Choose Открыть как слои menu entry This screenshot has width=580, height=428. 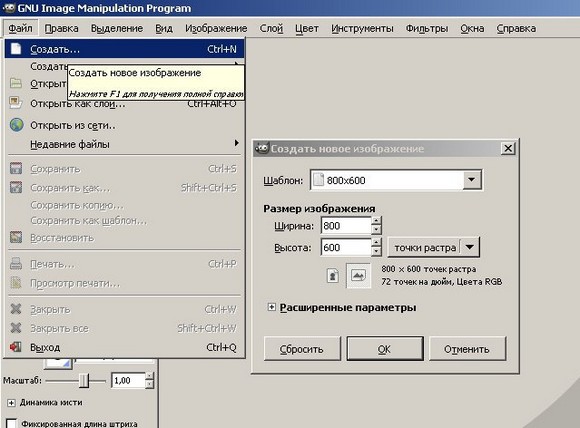tap(124, 103)
